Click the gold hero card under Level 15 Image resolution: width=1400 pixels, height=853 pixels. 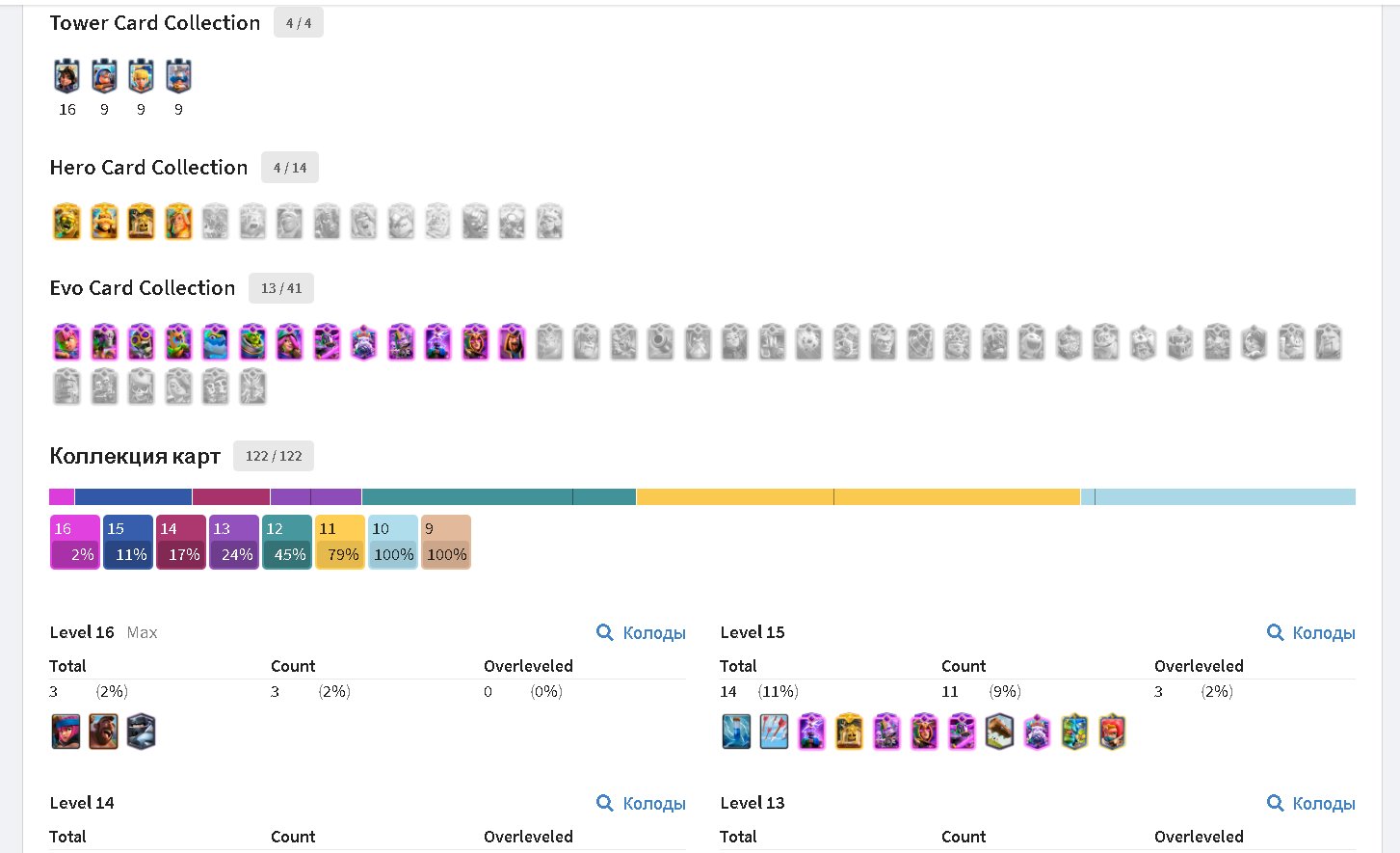(x=849, y=733)
